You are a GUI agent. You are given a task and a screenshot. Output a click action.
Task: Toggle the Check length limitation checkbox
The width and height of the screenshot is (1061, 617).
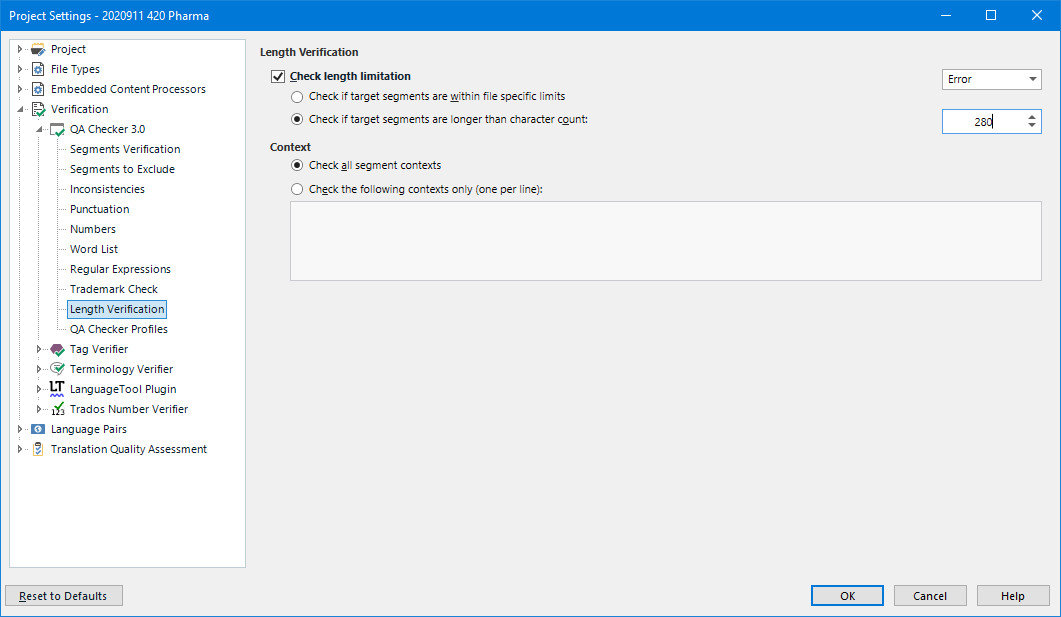click(x=277, y=76)
